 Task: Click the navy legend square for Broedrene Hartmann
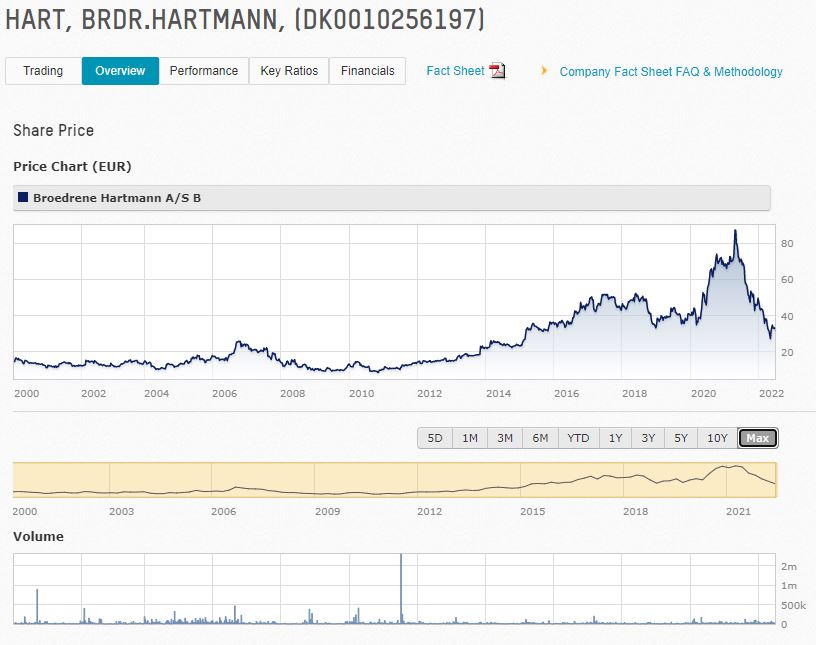[x=23, y=198]
